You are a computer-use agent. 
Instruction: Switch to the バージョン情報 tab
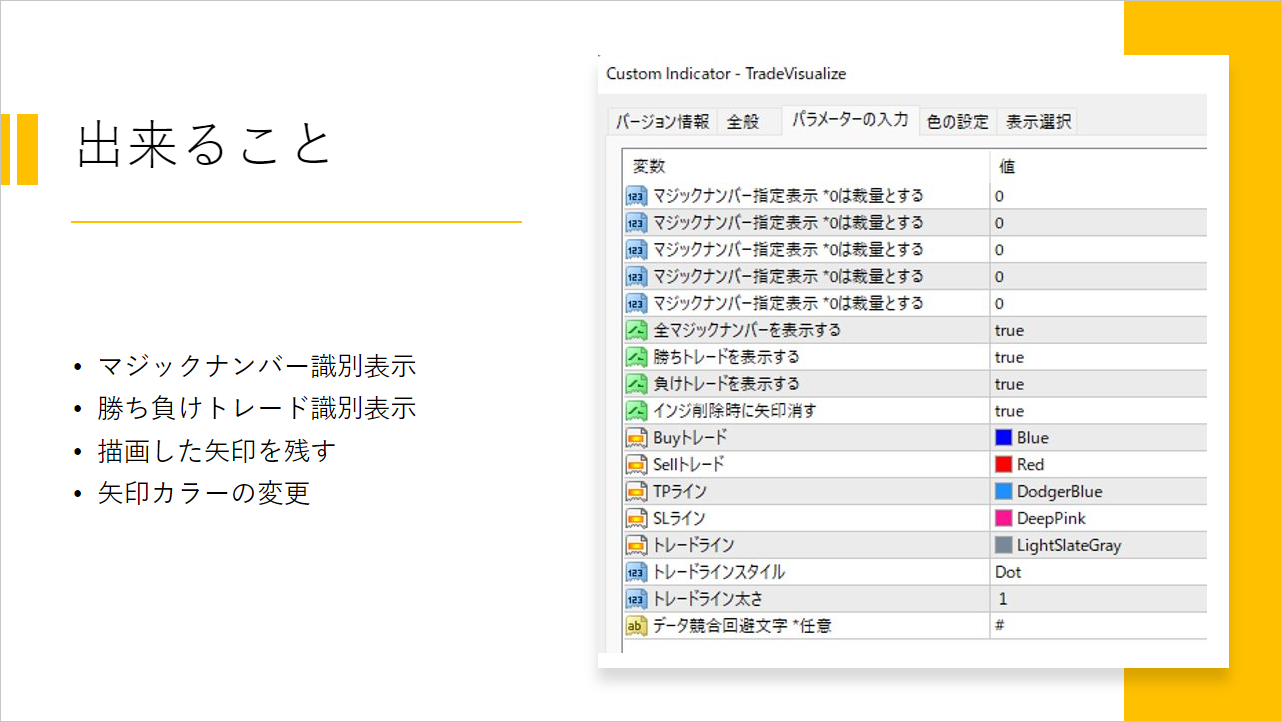662,122
